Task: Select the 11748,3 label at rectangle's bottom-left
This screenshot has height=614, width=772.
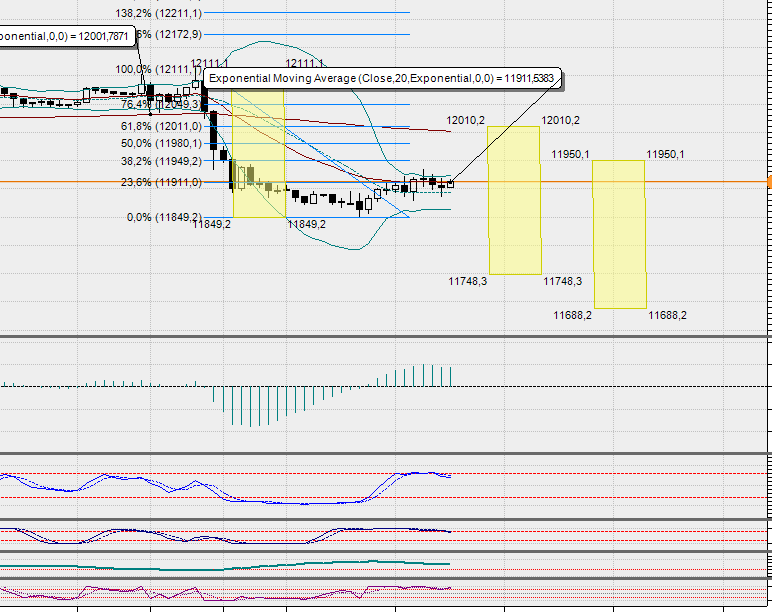Action: coord(467,281)
